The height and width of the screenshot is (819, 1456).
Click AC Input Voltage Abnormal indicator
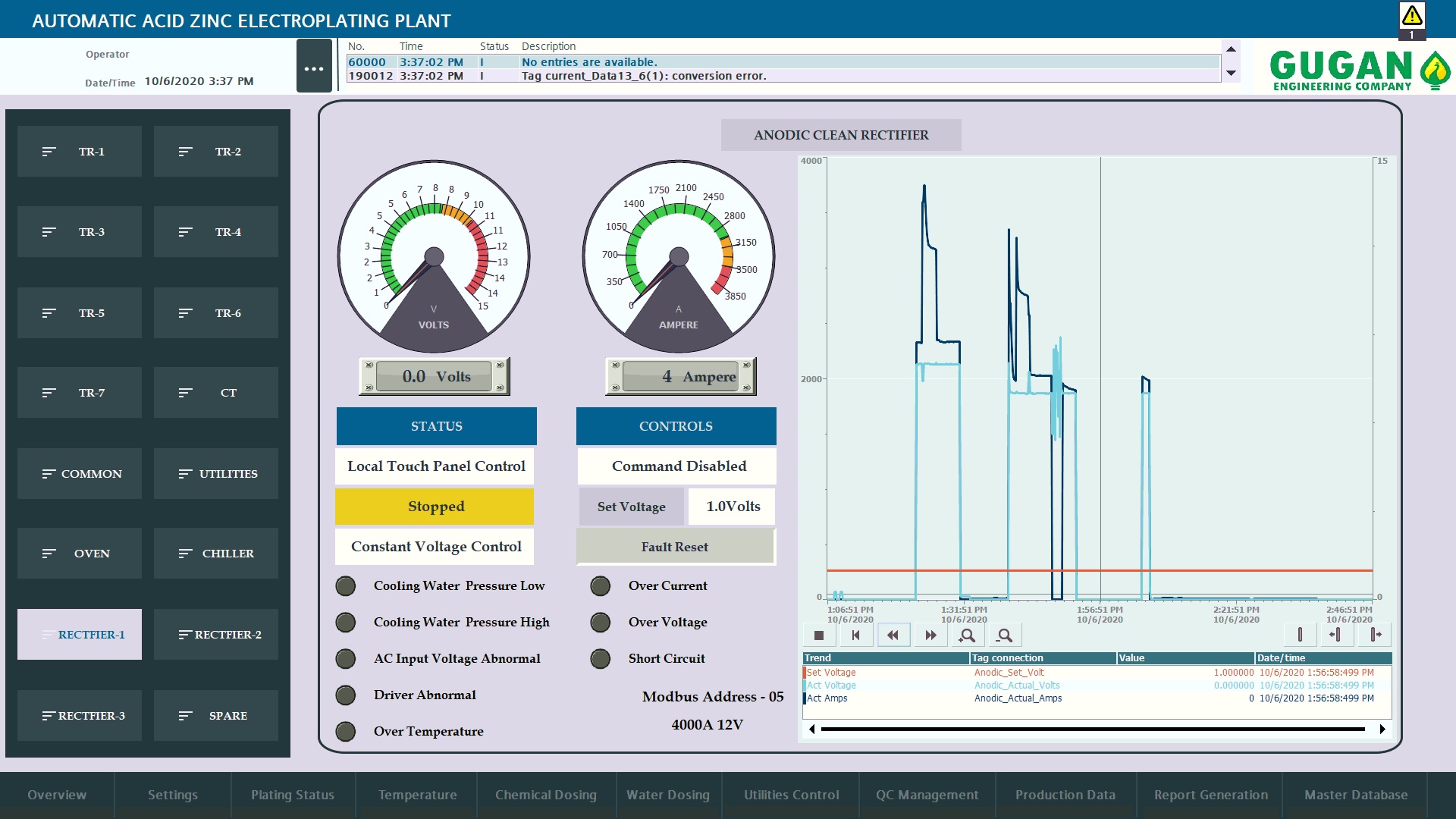[346, 659]
